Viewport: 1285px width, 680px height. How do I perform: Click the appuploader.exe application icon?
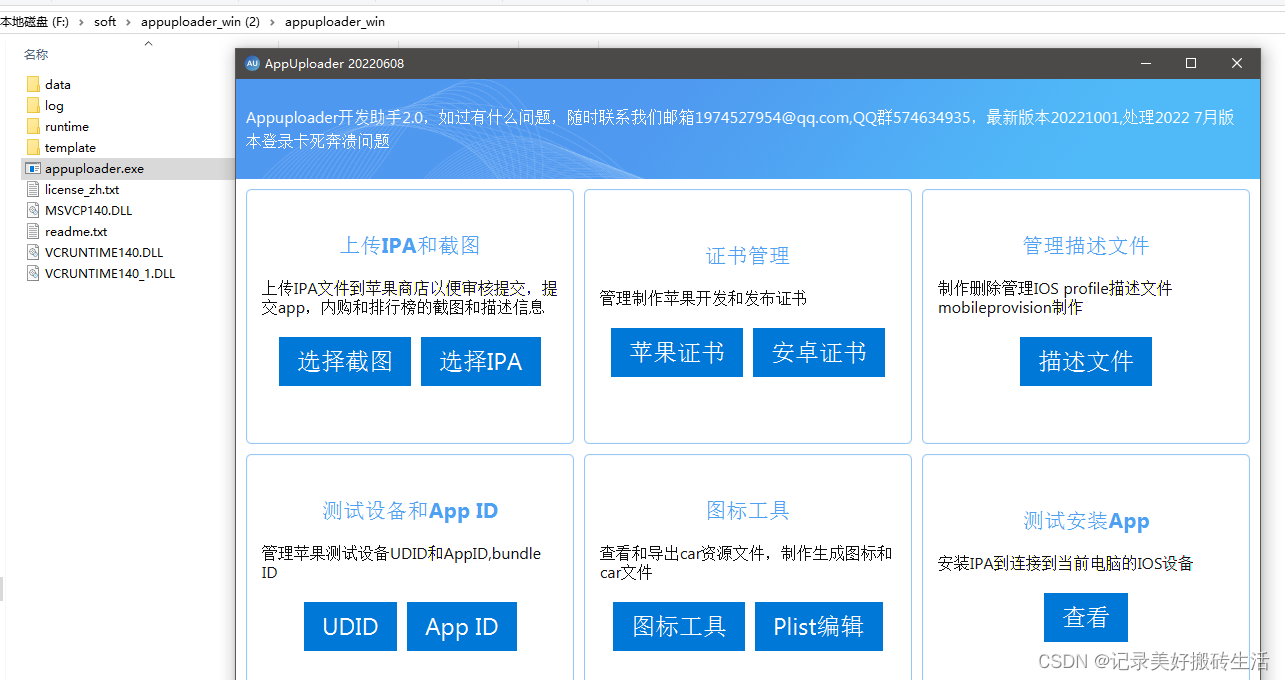(33, 169)
